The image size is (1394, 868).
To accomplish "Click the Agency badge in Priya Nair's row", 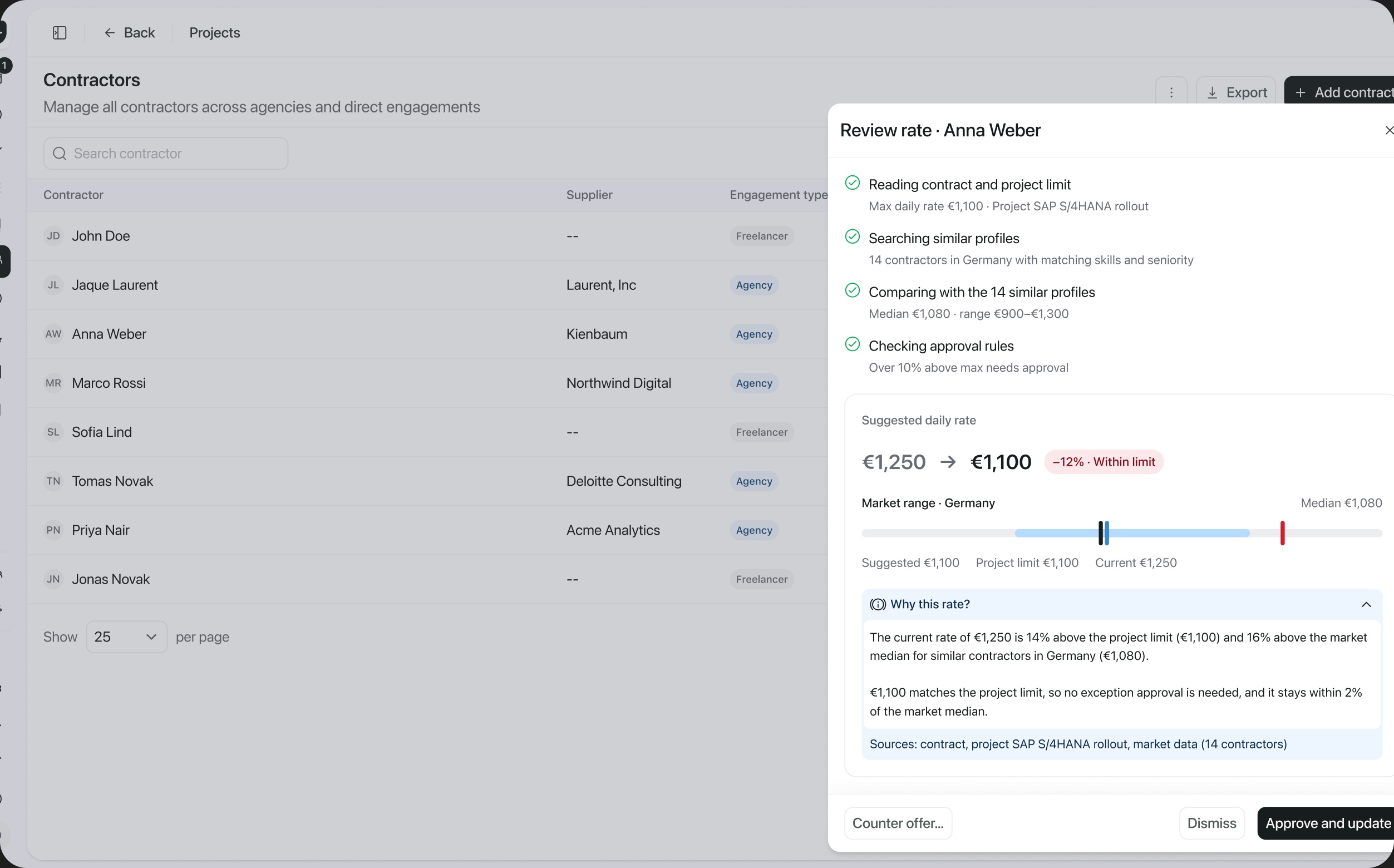I will pyautogui.click(x=754, y=530).
